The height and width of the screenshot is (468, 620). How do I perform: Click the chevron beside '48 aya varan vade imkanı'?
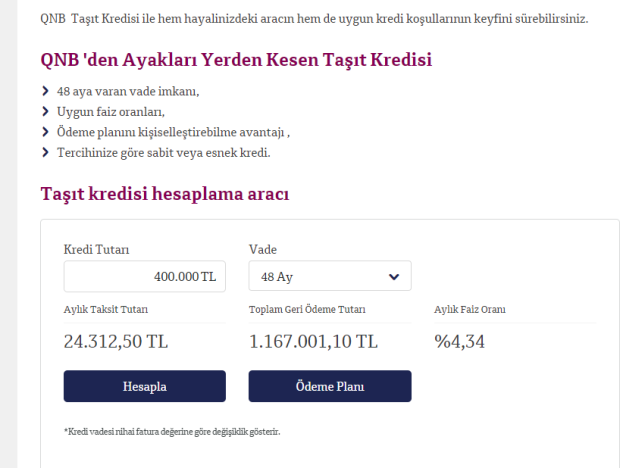click(45, 91)
